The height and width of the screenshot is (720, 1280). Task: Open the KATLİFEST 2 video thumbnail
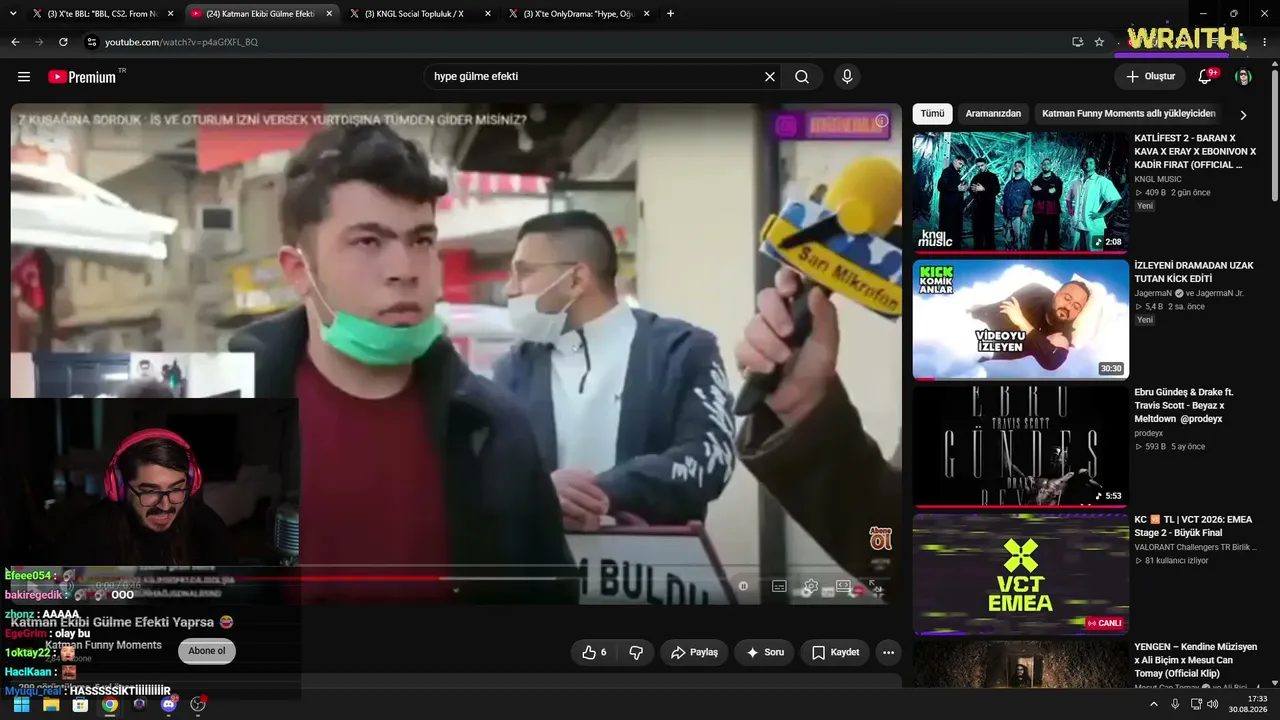point(1021,192)
